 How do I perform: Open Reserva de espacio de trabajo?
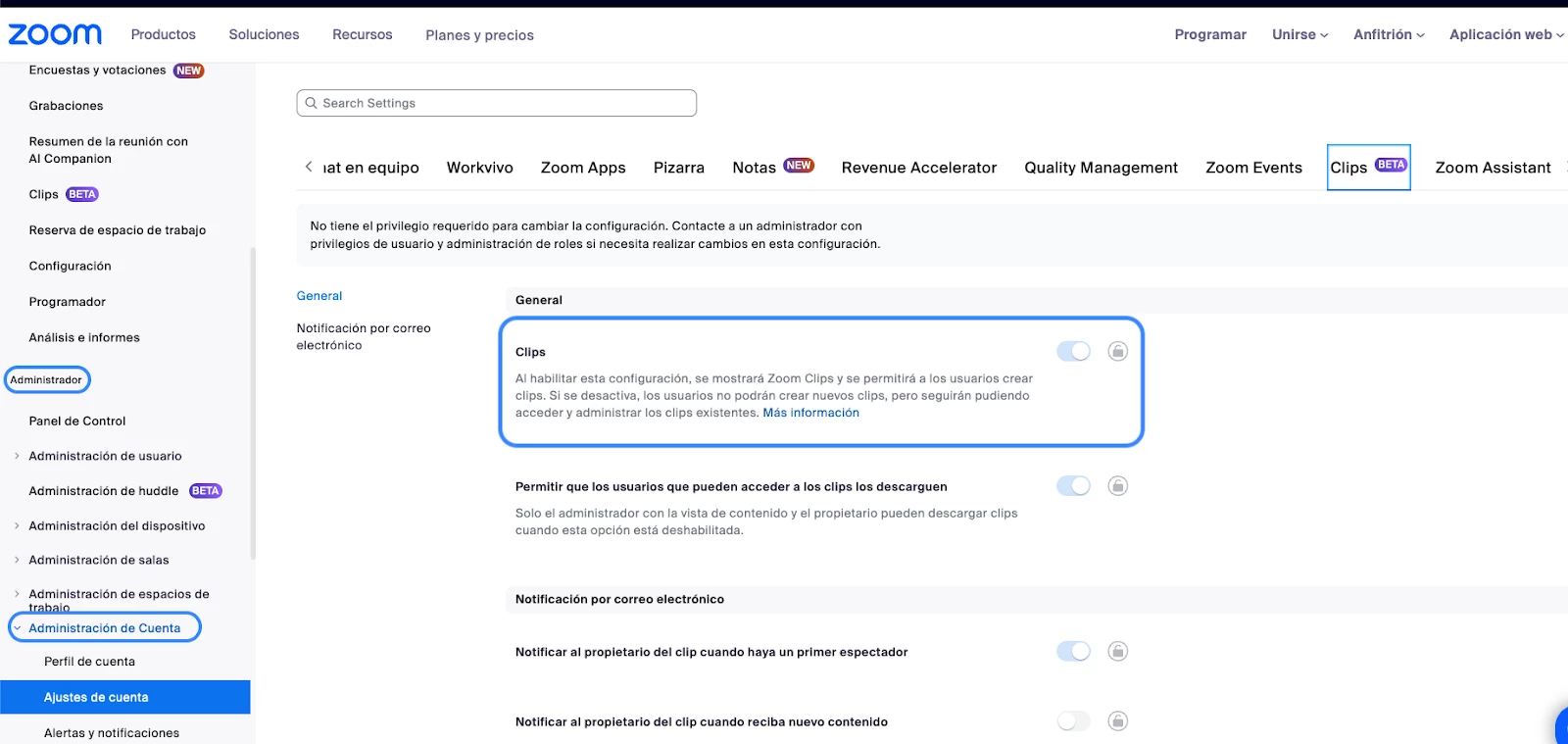click(118, 230)
